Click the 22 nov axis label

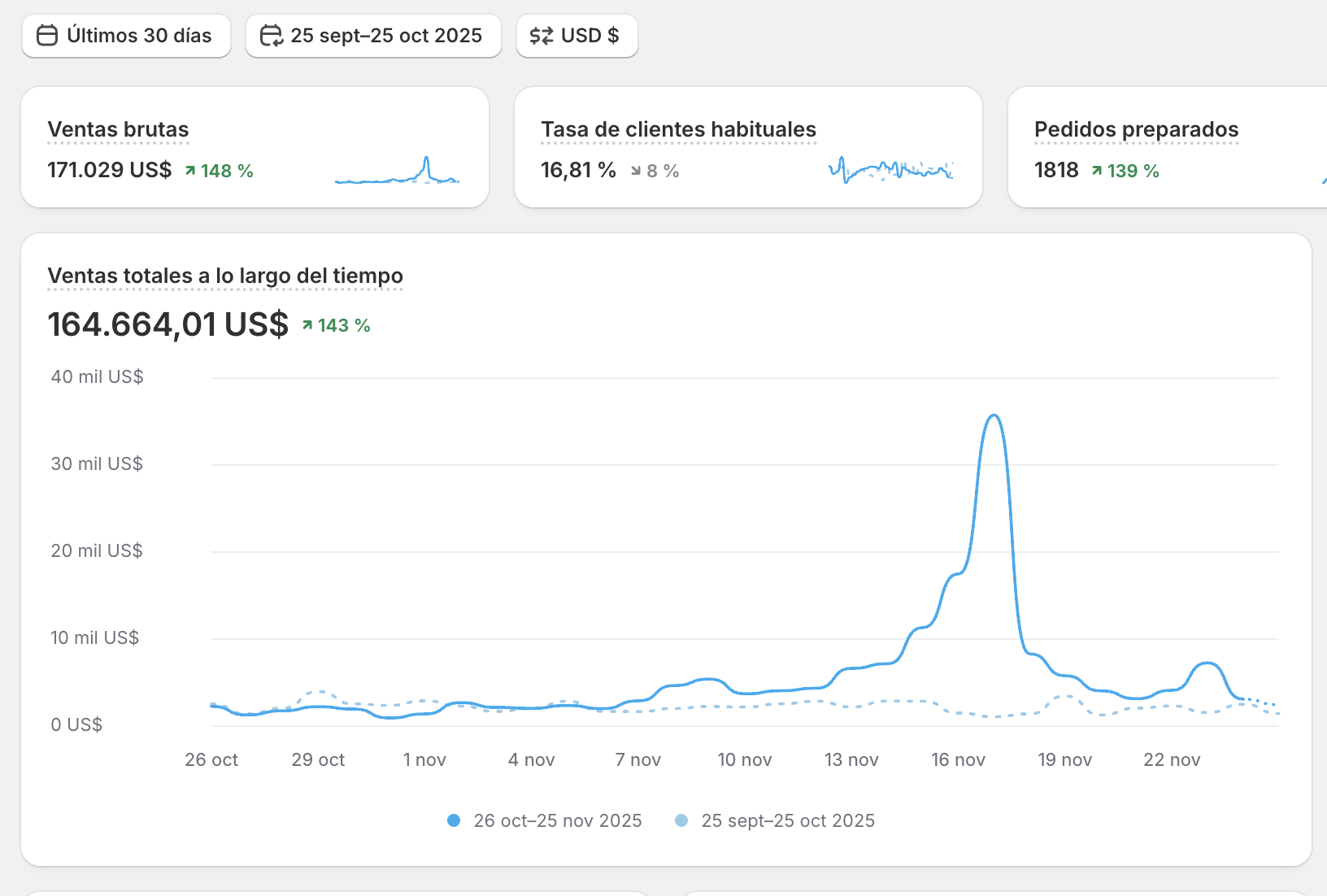(1172, 759)
